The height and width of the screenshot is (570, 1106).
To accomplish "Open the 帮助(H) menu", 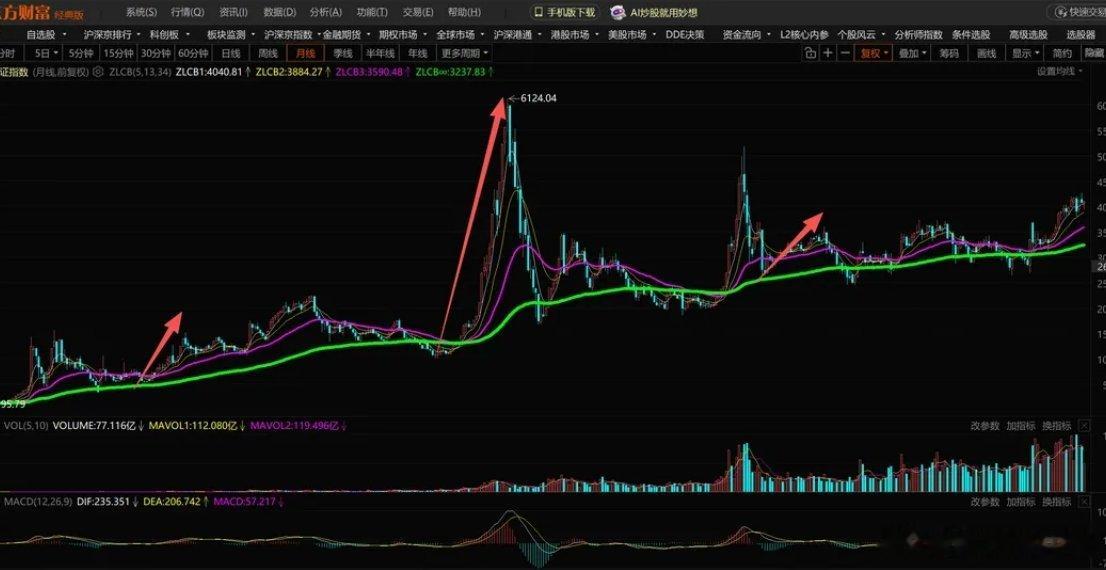I will pyautogui.click(x=464, y=12).
